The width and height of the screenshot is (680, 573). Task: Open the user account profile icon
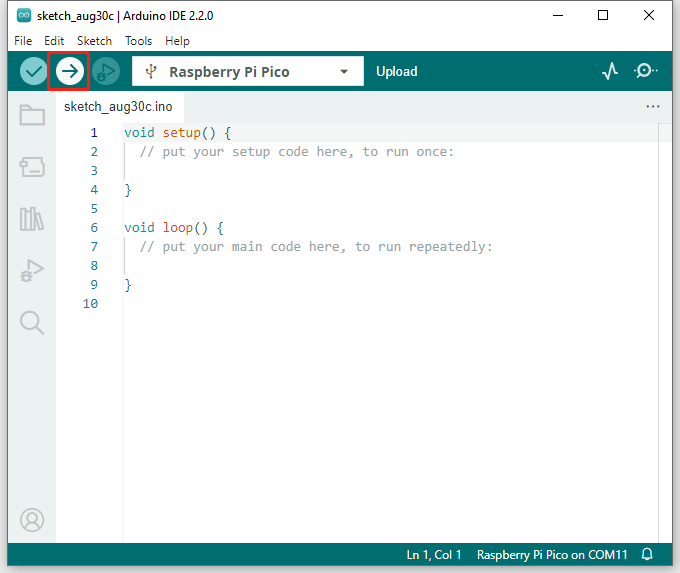(x=32, y=520)
